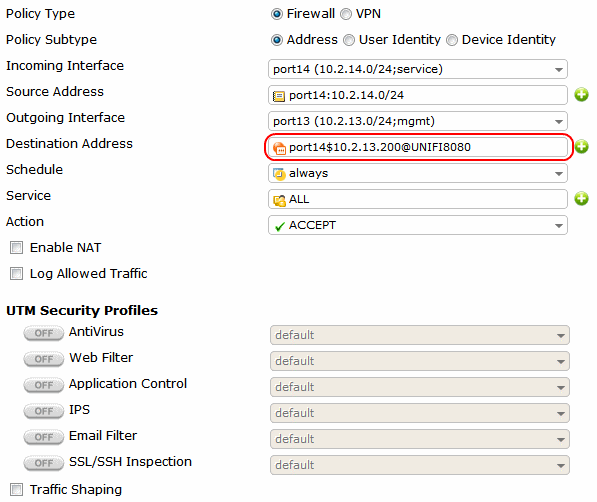The image size is (597, 502).
Task: Tick the Traffic Shaping checkbox
Action: [16, 489]
